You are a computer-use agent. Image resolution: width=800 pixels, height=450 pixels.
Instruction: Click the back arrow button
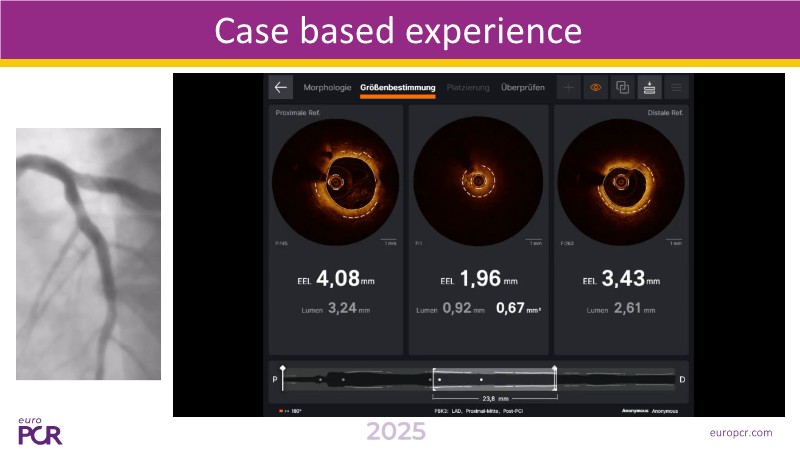tap(281, 88)
